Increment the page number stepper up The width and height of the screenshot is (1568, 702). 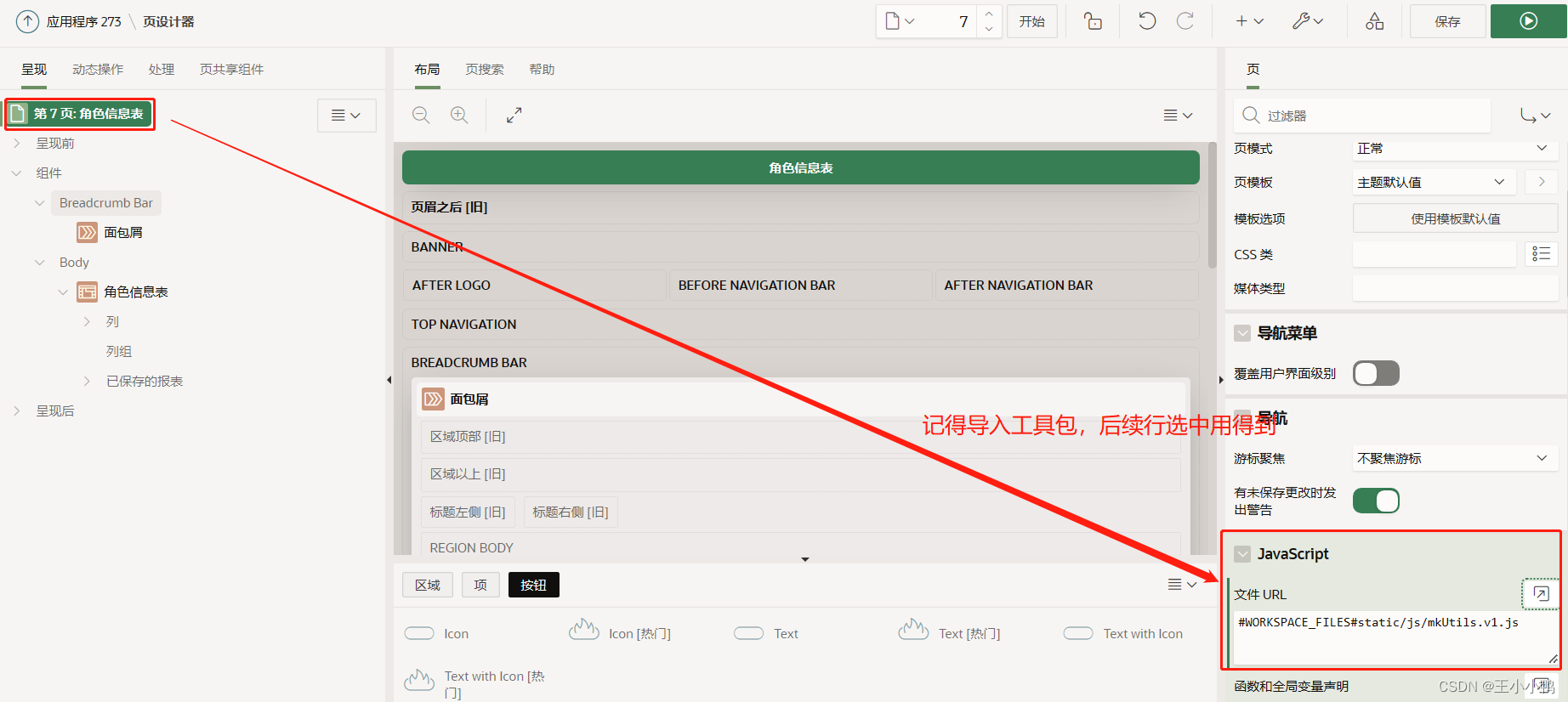(x=989, y=14)
